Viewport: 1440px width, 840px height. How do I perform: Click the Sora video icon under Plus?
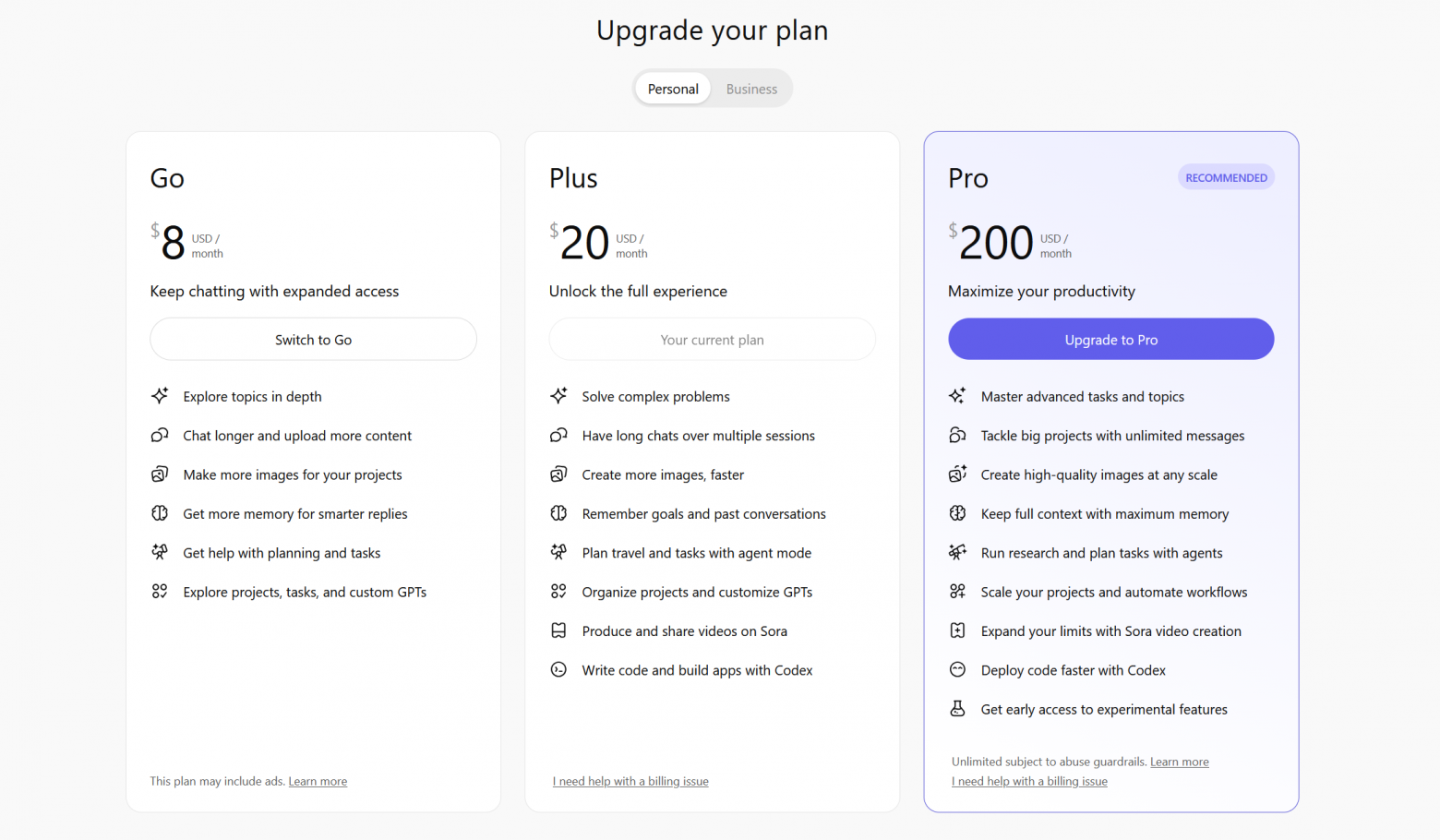[558, 631]
